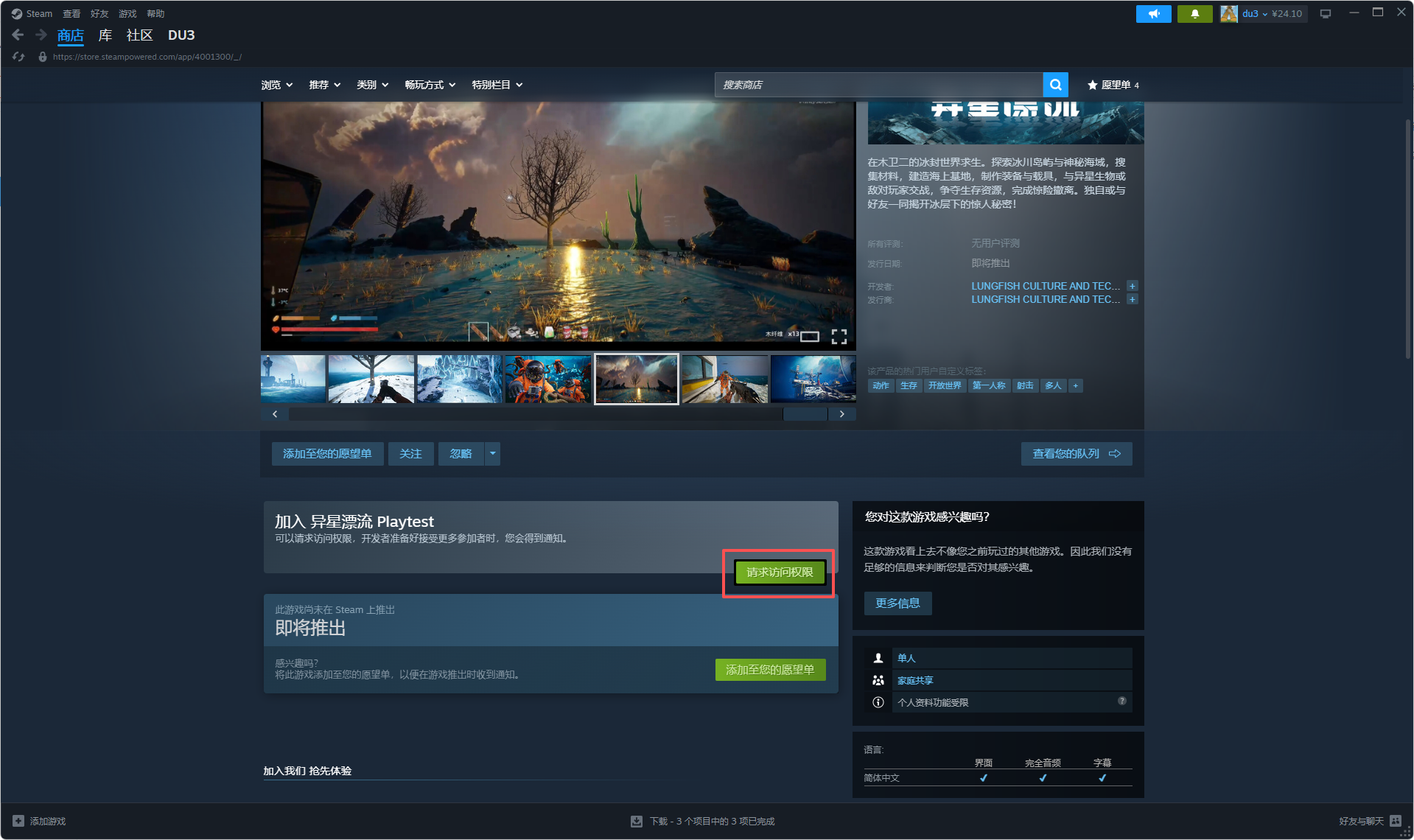Click the 关注 button
The image size is (1414, 840).
pyautogui.click(x=410, y=453)
